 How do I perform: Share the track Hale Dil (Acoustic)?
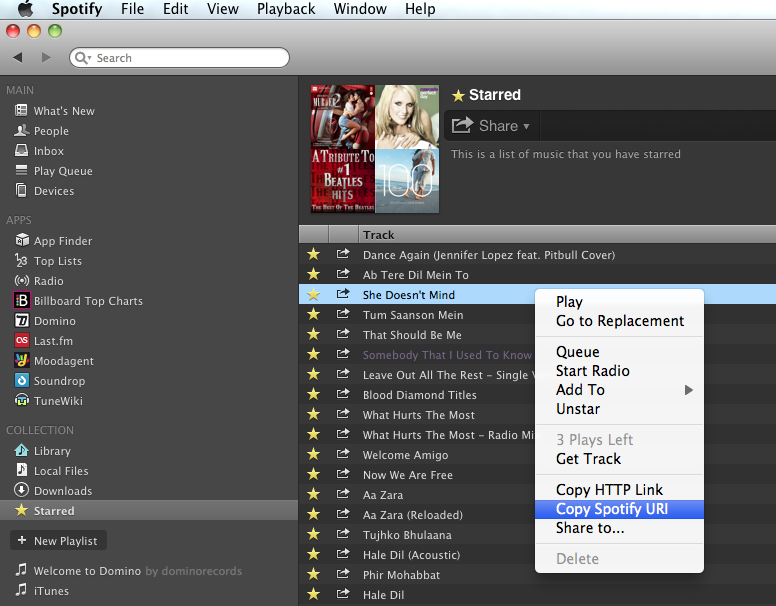342,554
